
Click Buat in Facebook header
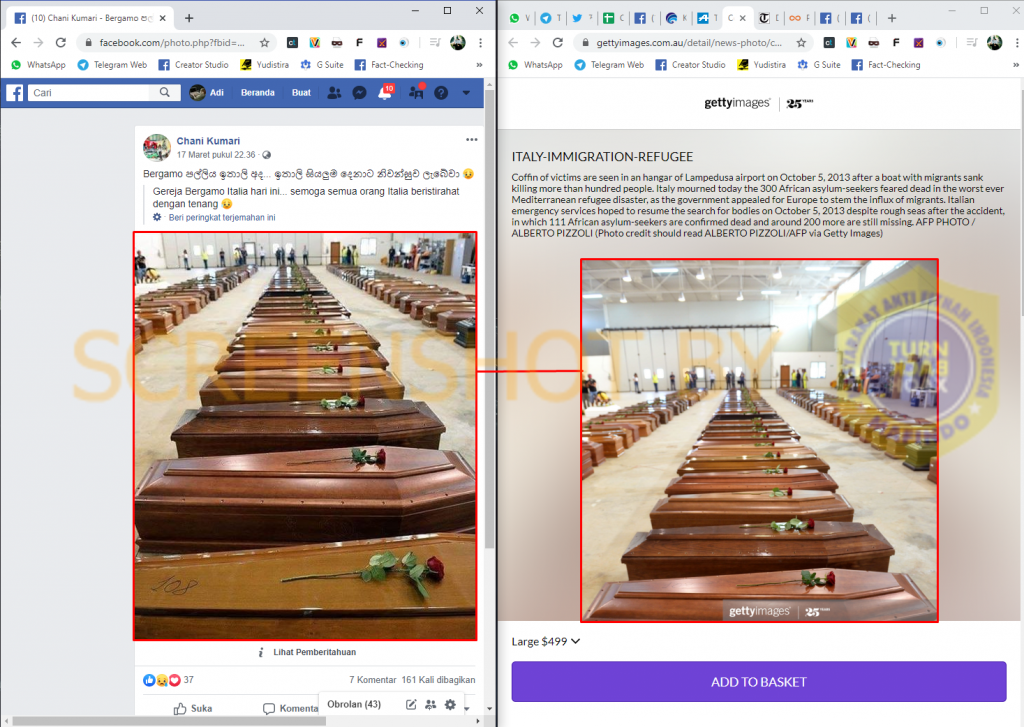[x=301, y=93]
